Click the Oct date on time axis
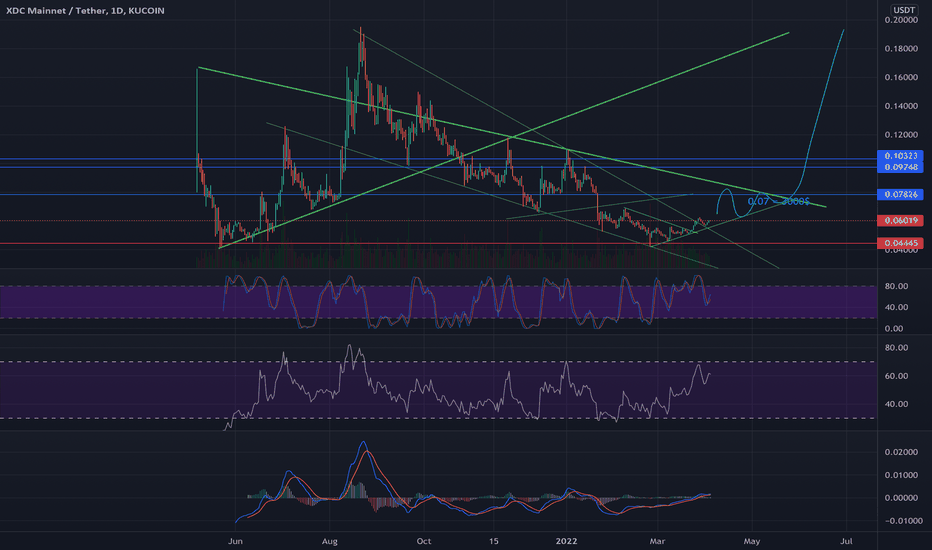Screen dimensions: 932x550 coord(424,541)
